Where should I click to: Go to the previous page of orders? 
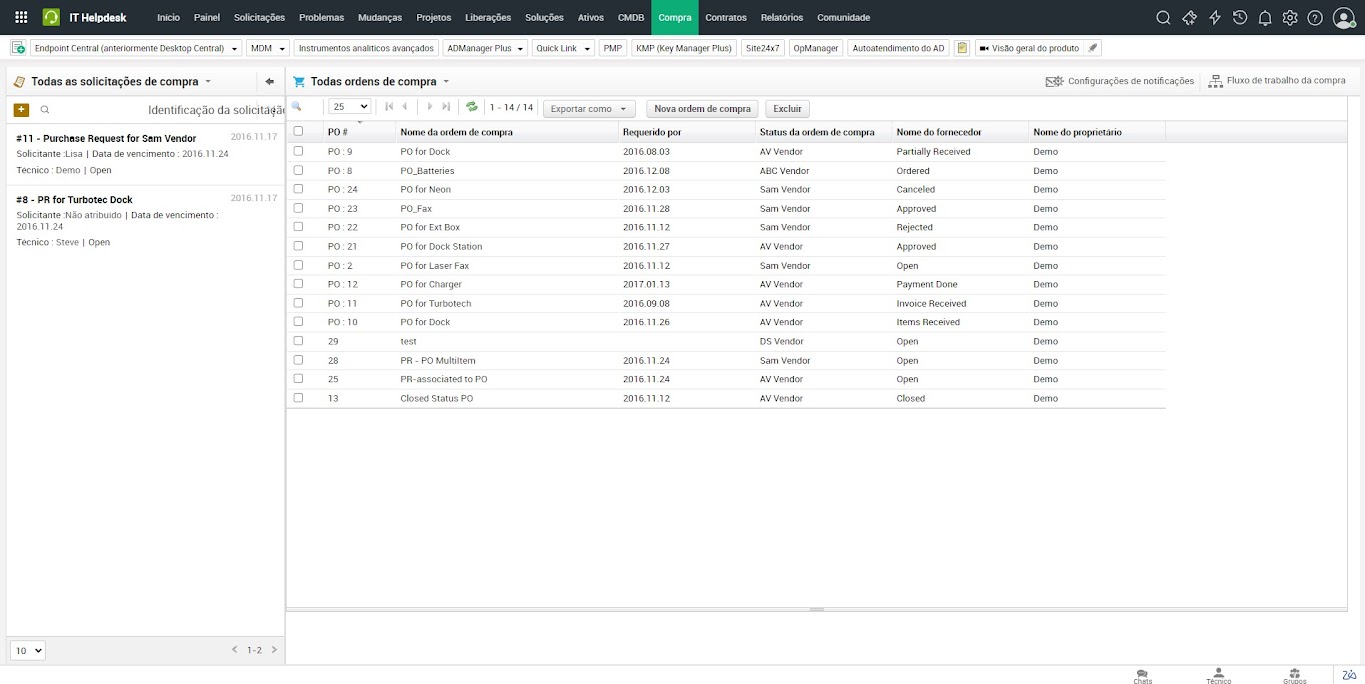[404, 107]
